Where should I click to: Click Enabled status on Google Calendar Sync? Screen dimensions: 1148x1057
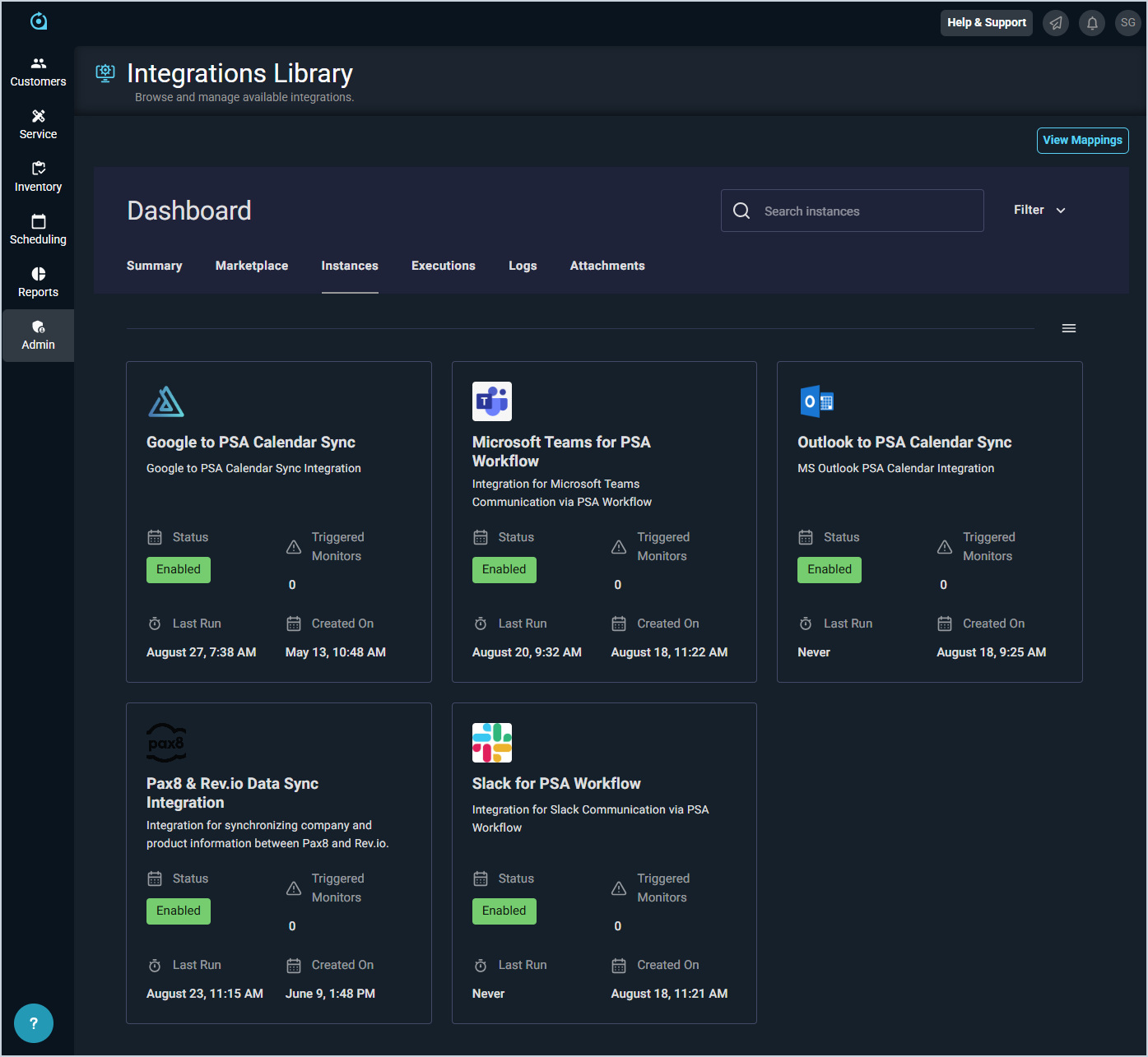tap(179, 570)
